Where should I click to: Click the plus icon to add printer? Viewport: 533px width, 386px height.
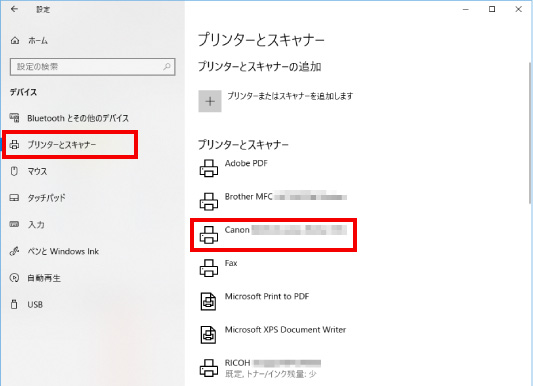pyautogui.click(x=210, y=101)
